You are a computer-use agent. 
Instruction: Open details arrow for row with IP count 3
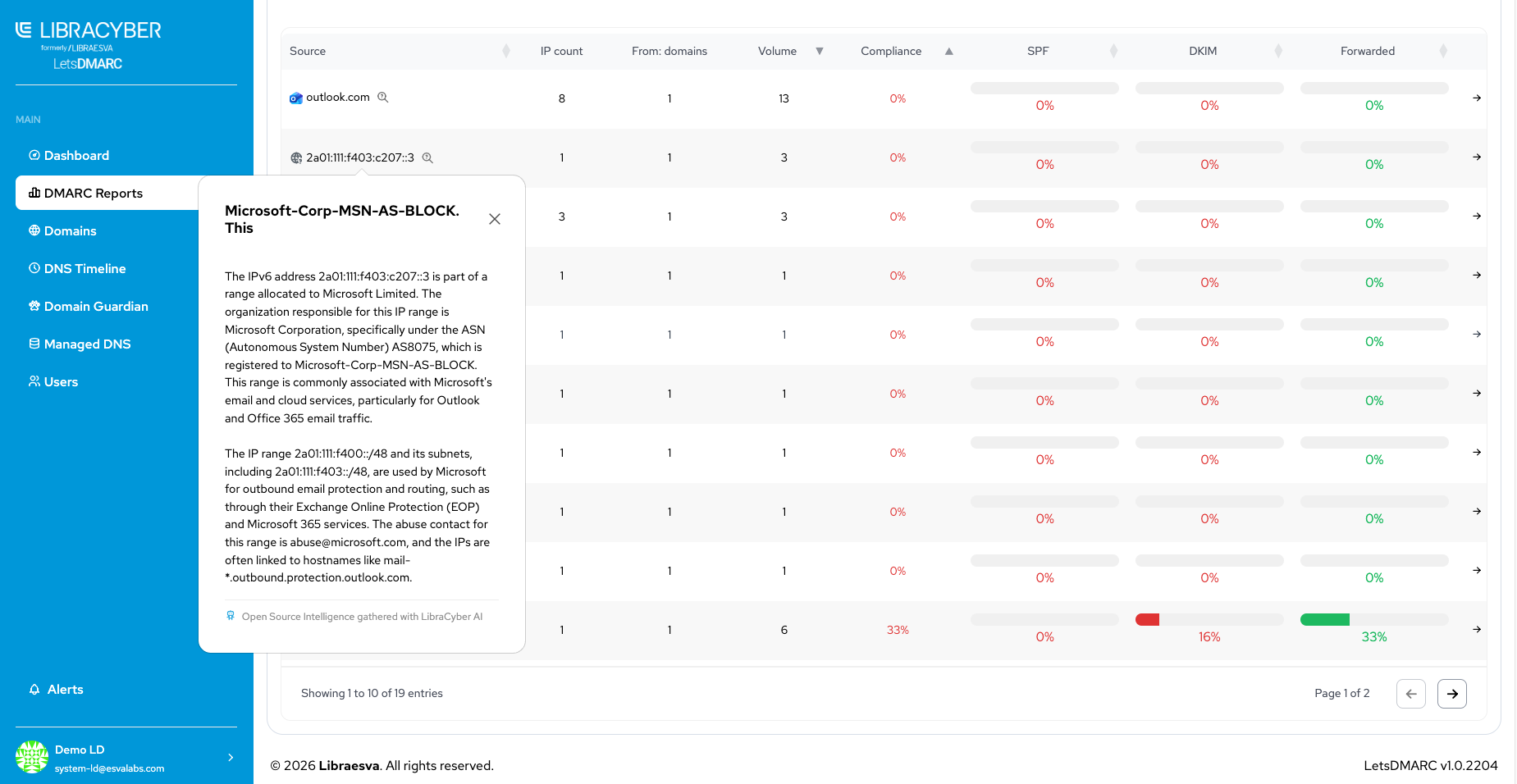pos(1477,216)
